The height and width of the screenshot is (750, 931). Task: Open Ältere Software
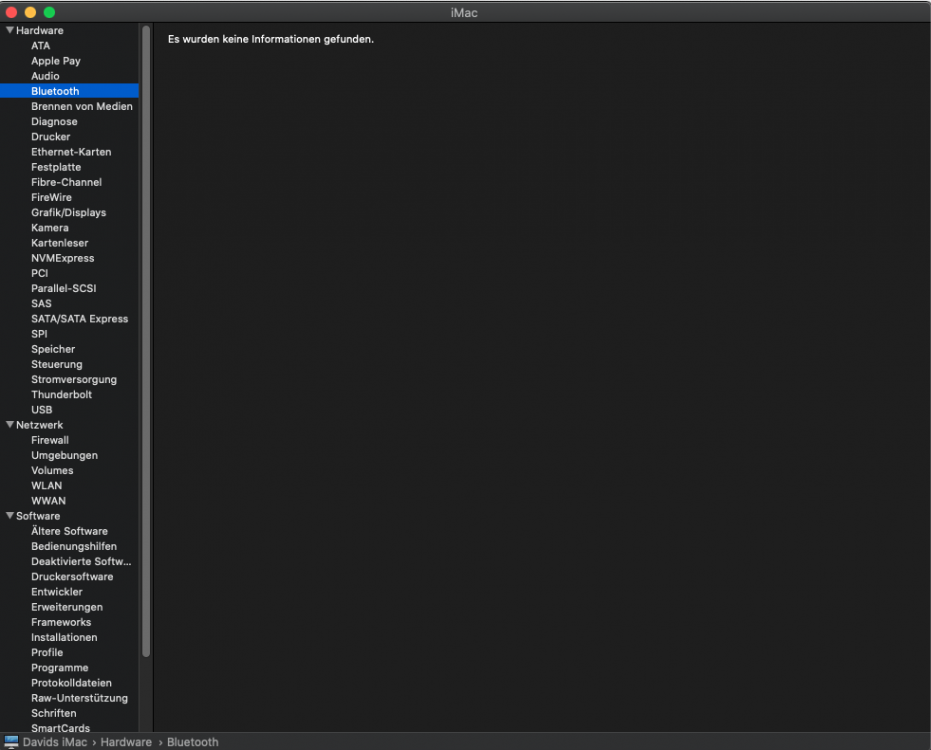tap(69, 531)
